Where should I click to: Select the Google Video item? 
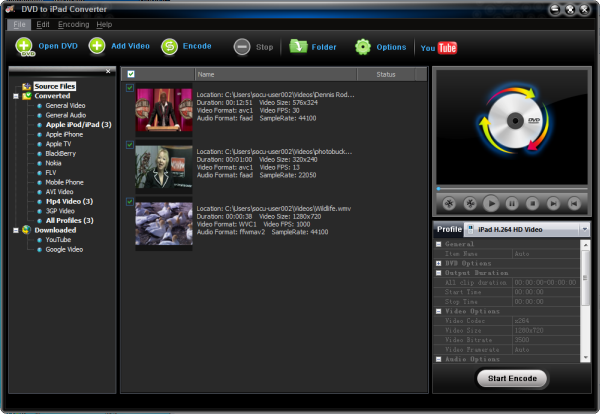pos(64,249)
